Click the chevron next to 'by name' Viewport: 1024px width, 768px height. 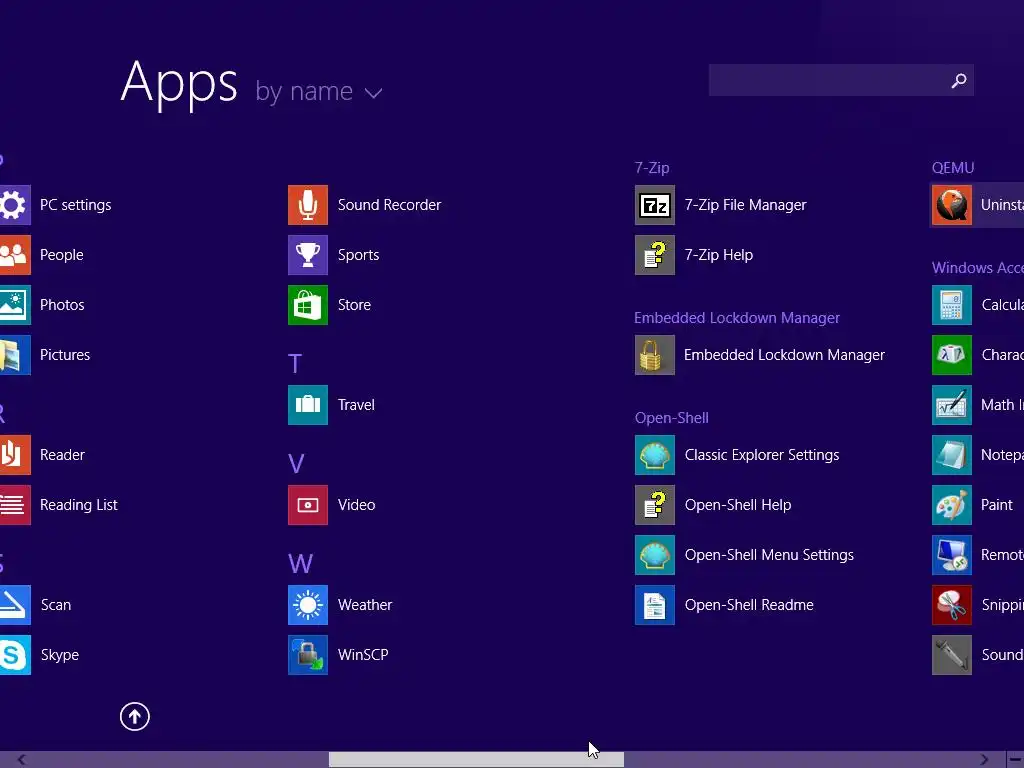[x=374, y=93]
